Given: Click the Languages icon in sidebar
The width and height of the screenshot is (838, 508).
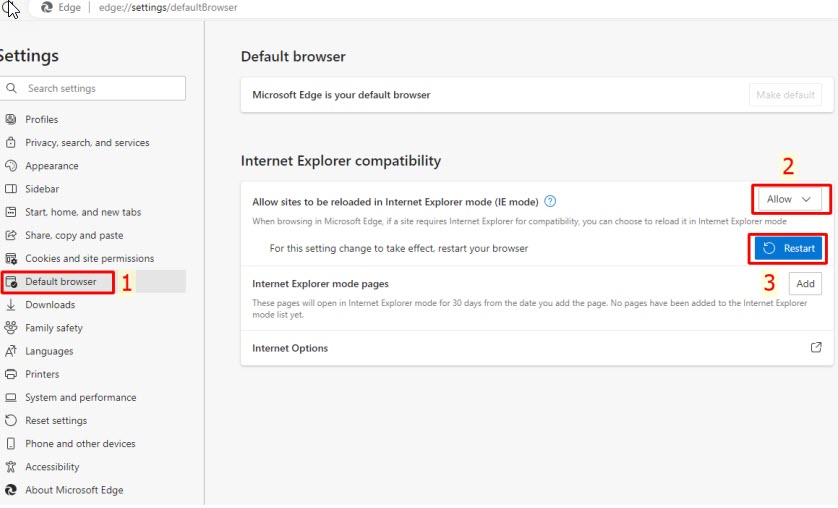Looking at the screenshot, I should (11, 351).
